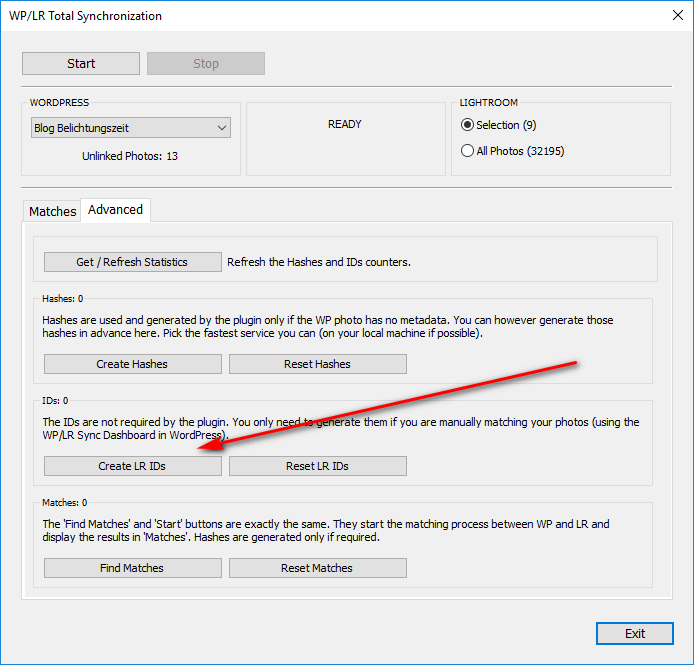Viewport: 694px width, 665px height.
Task: Click the LIGHTROOM group label
Action: coord(488,102)
